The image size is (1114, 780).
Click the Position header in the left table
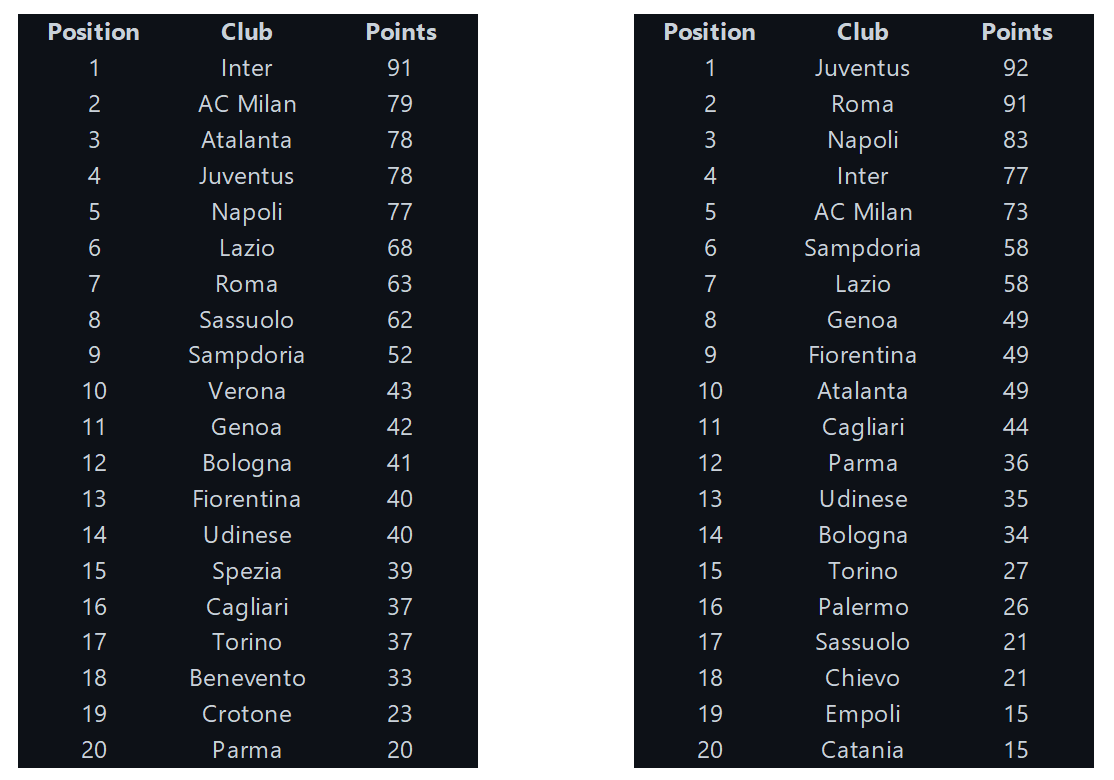94,32
